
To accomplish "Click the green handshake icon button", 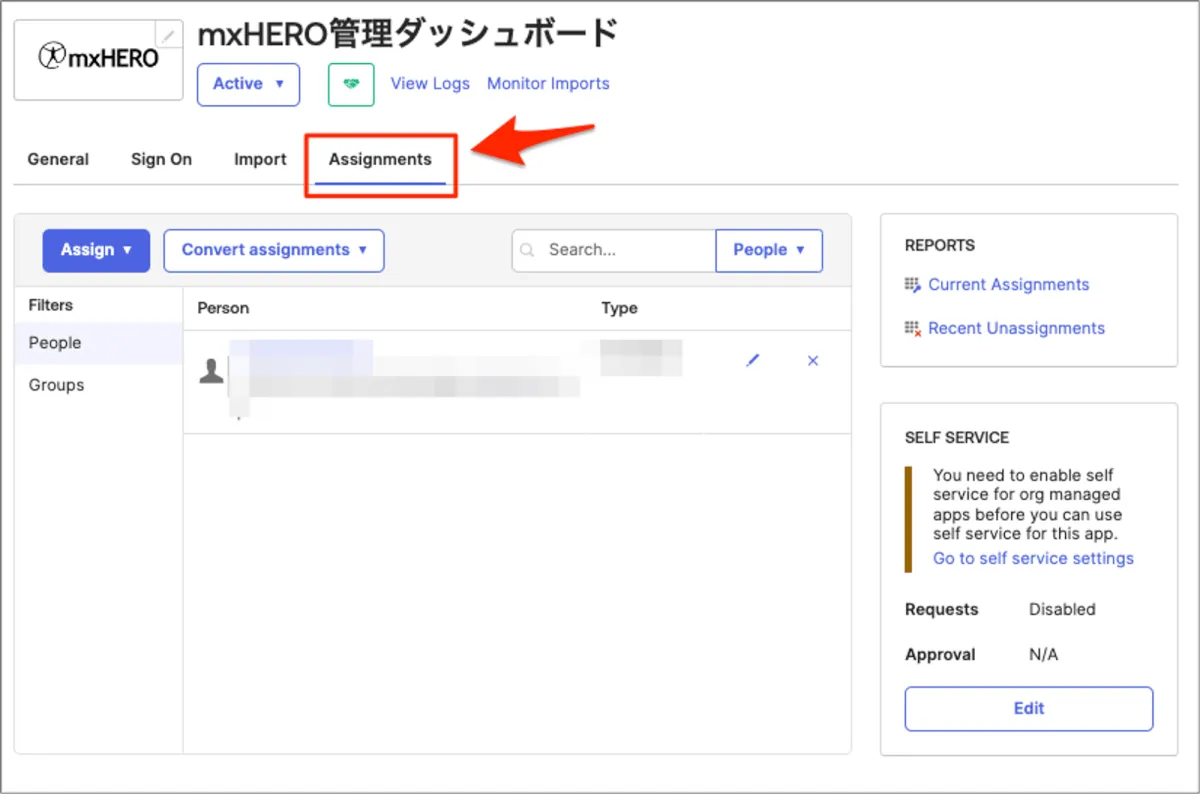I will (351, 84).
